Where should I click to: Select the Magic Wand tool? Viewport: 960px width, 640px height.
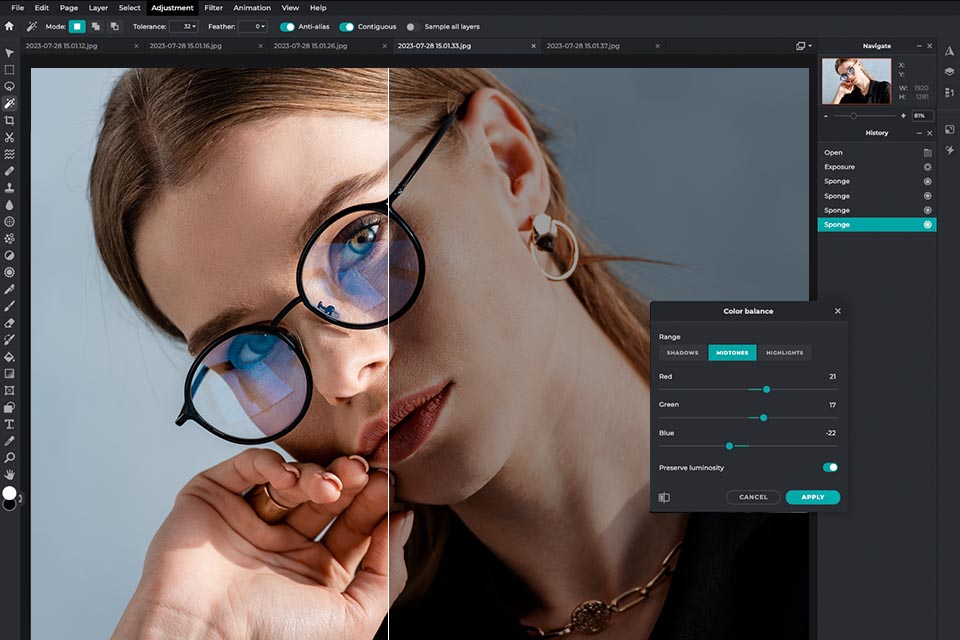point(9,104)
